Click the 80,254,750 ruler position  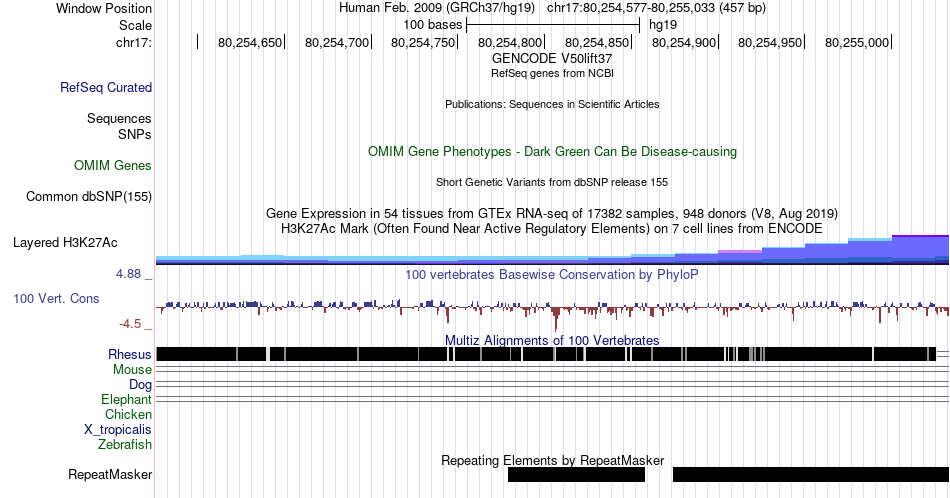424,42
